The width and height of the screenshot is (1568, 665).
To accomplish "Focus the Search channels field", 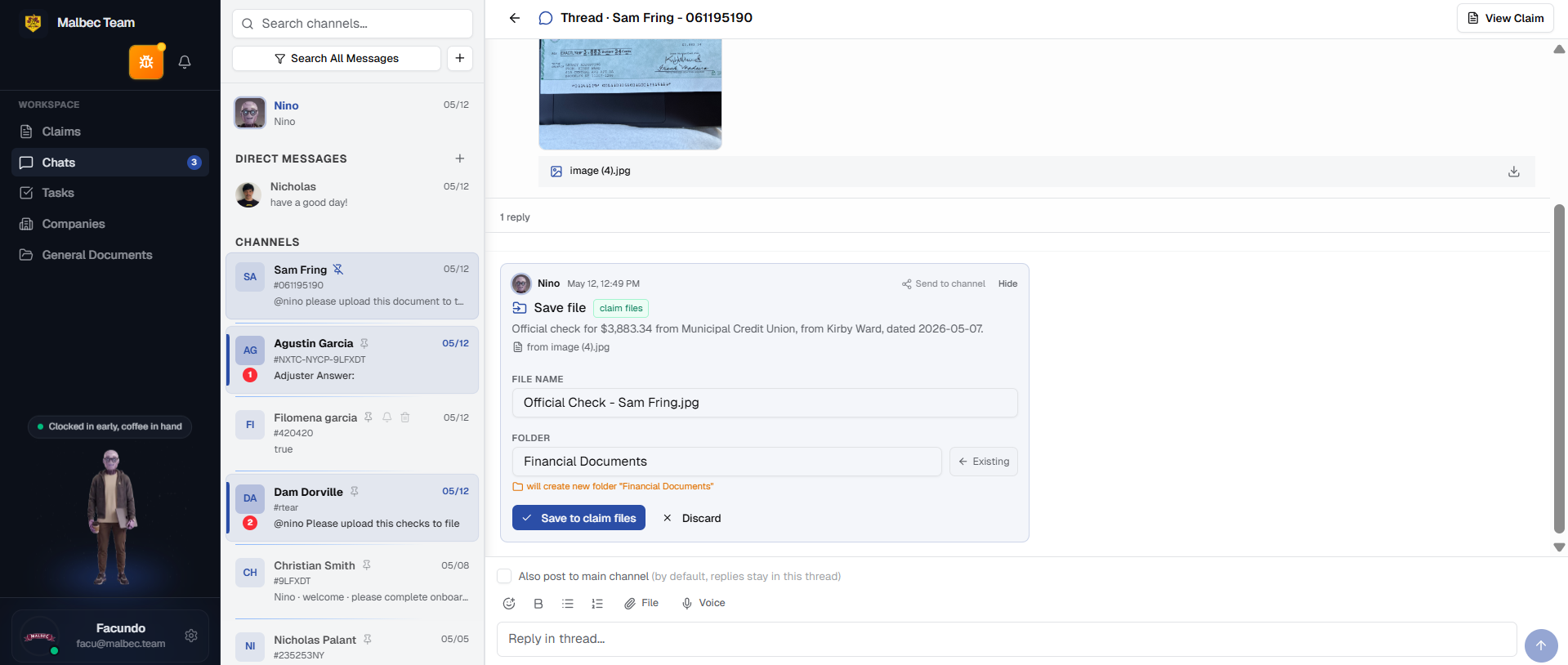I will [352, 24].
